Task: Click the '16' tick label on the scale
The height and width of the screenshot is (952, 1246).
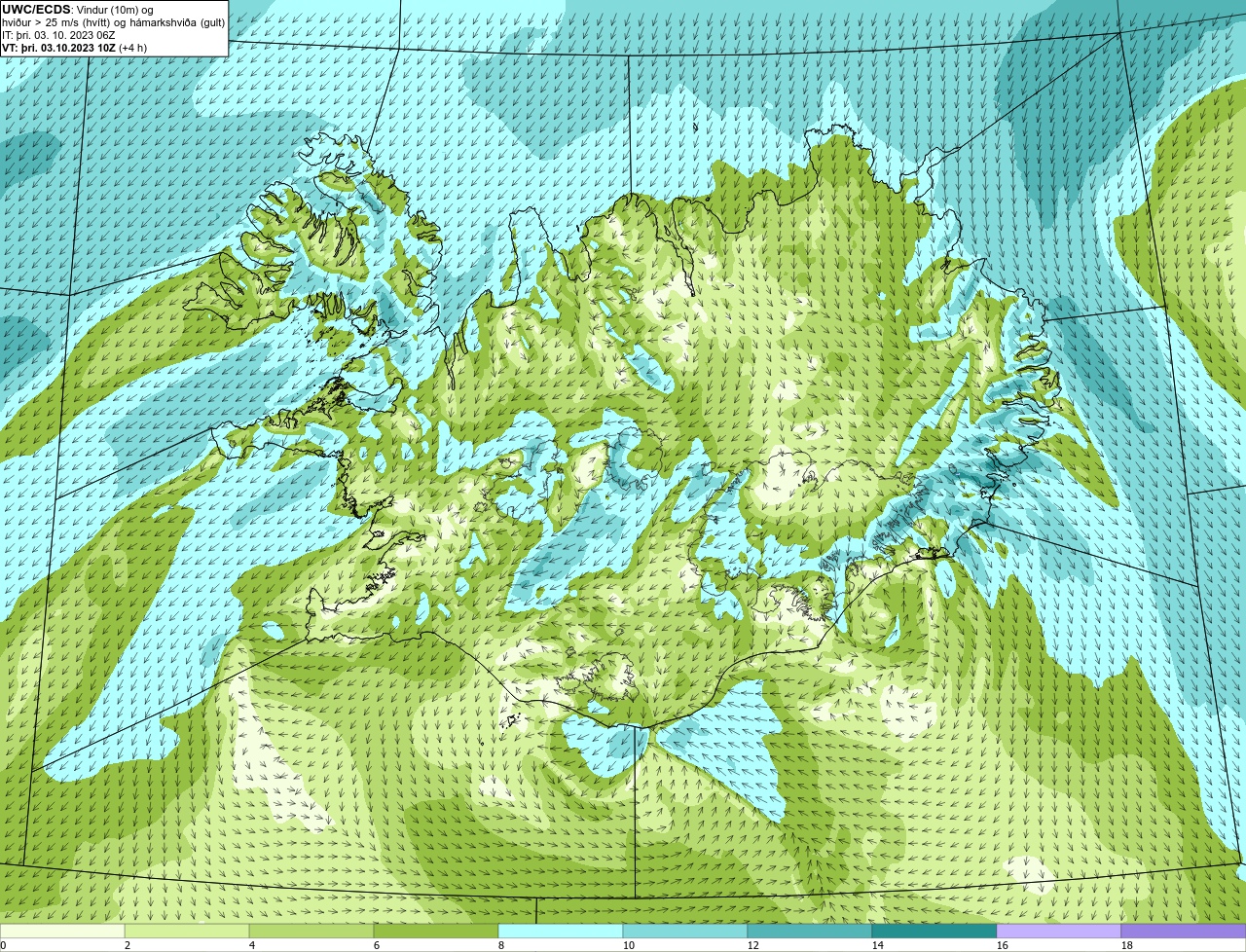Action: click(x=1003, y=945)
